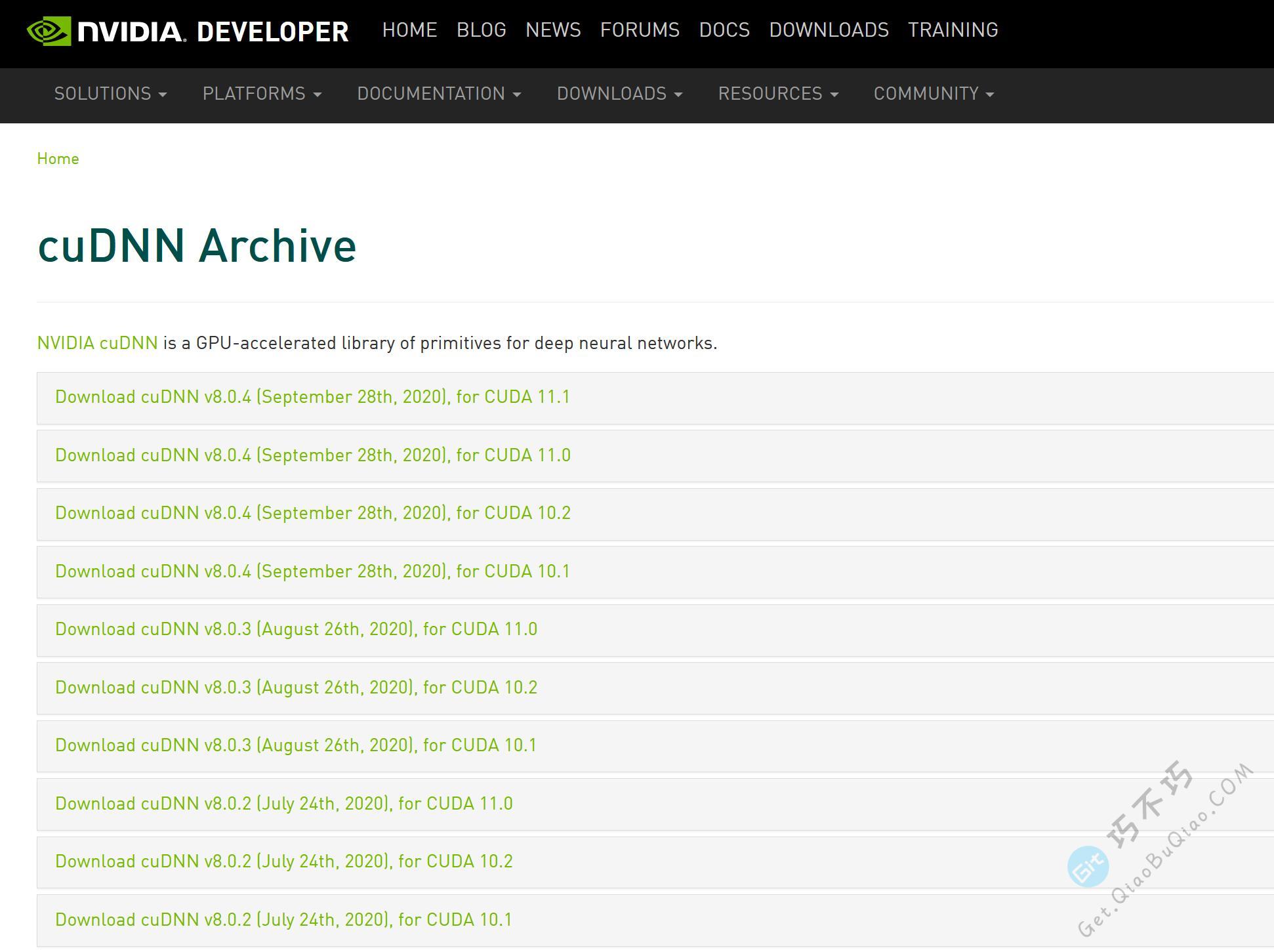Screen dimensions: 1274x952
Task: Expand the secondary DOWNLOADS dropdown
Action: coord(619,94)
